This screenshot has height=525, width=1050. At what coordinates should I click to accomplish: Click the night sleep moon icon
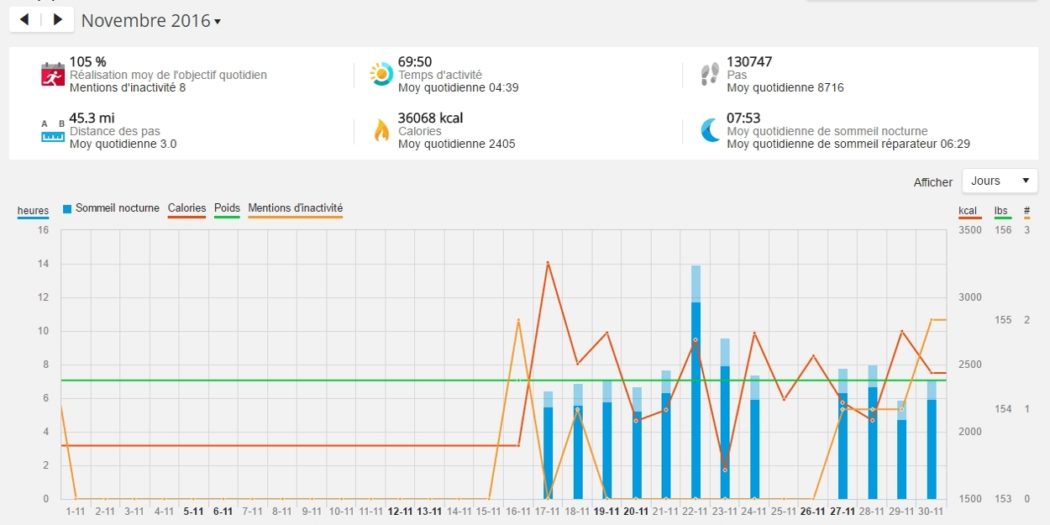tap(709, 131)
